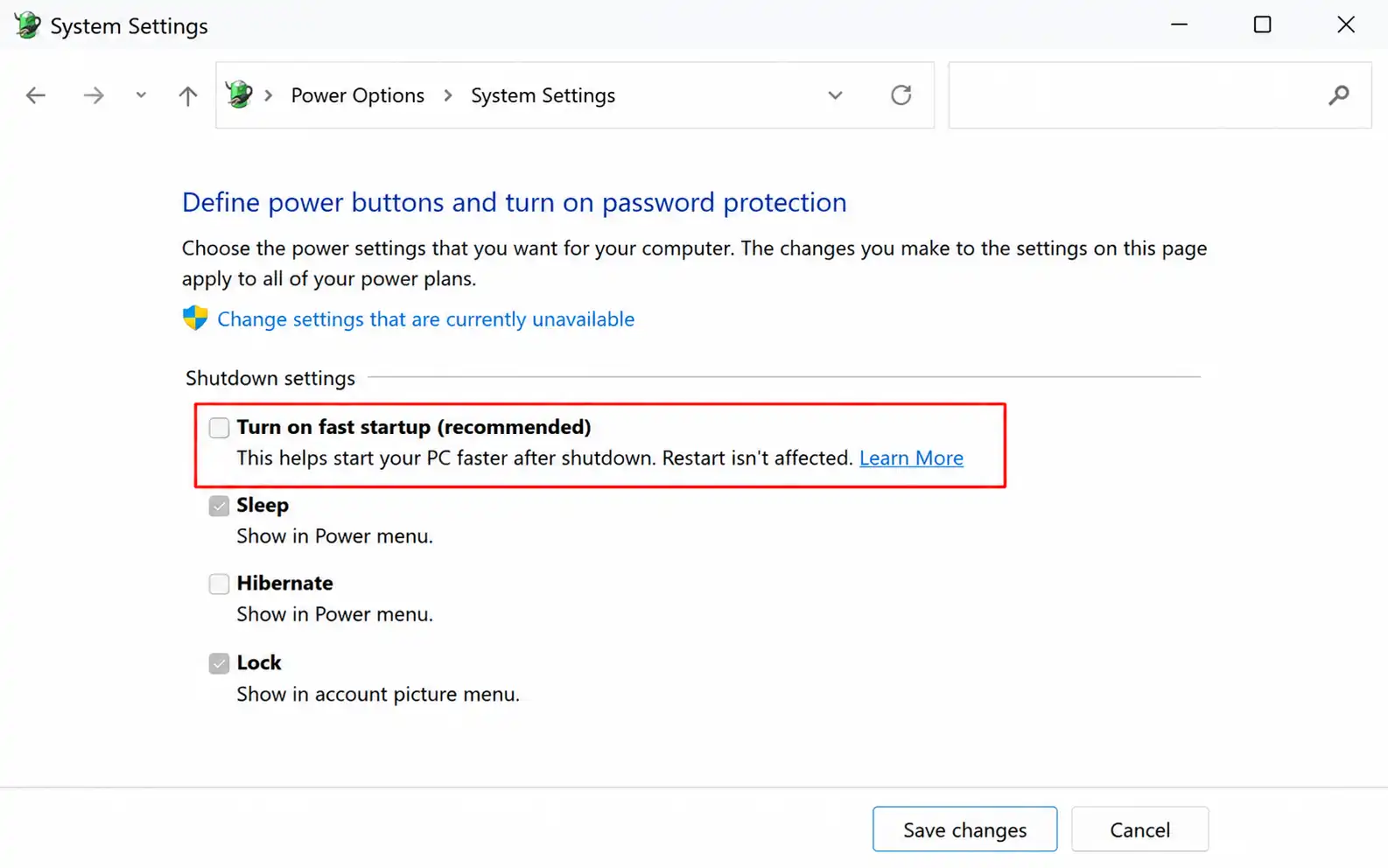Toggle the Lock checkbox
Screen dimensions: 1388x868
[219, 663]
